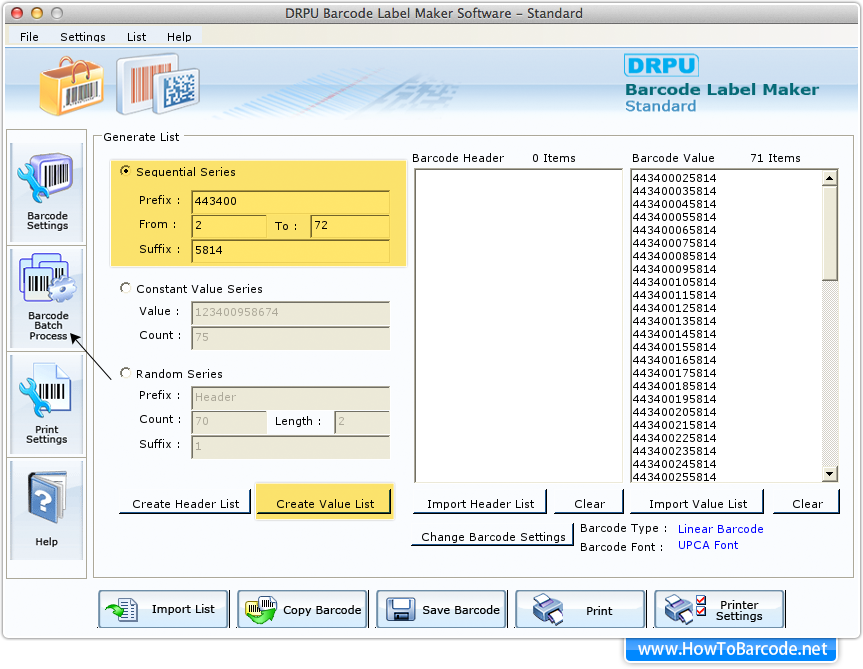Screen dimensions: 863x669
Task: Open the File menu
Action: click(29, 37)
